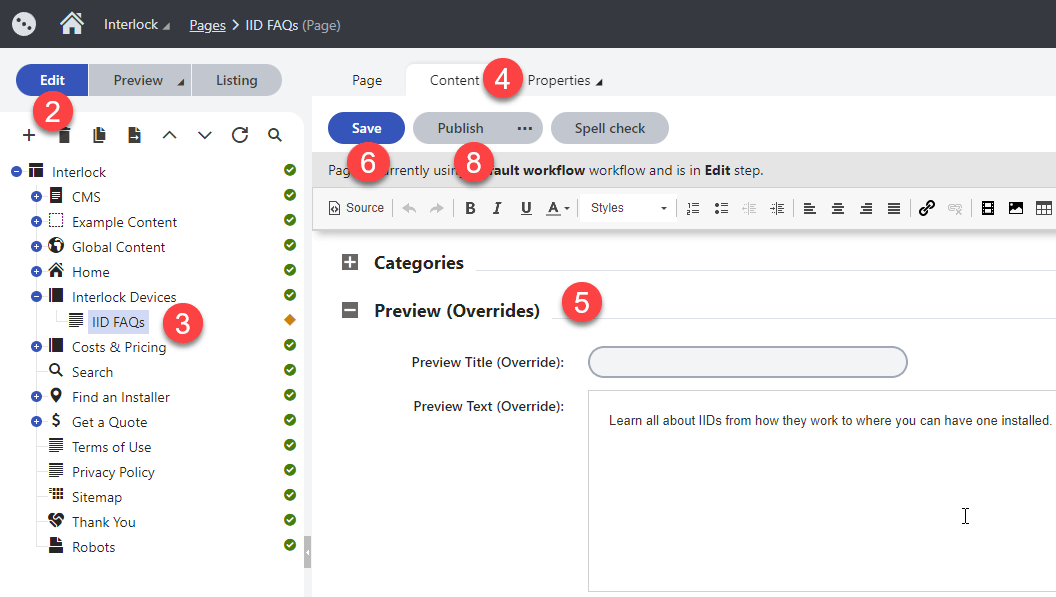Screen dimensions: 1056x597
Task: Insert a numbered list
Action: (x=693, y=208)
